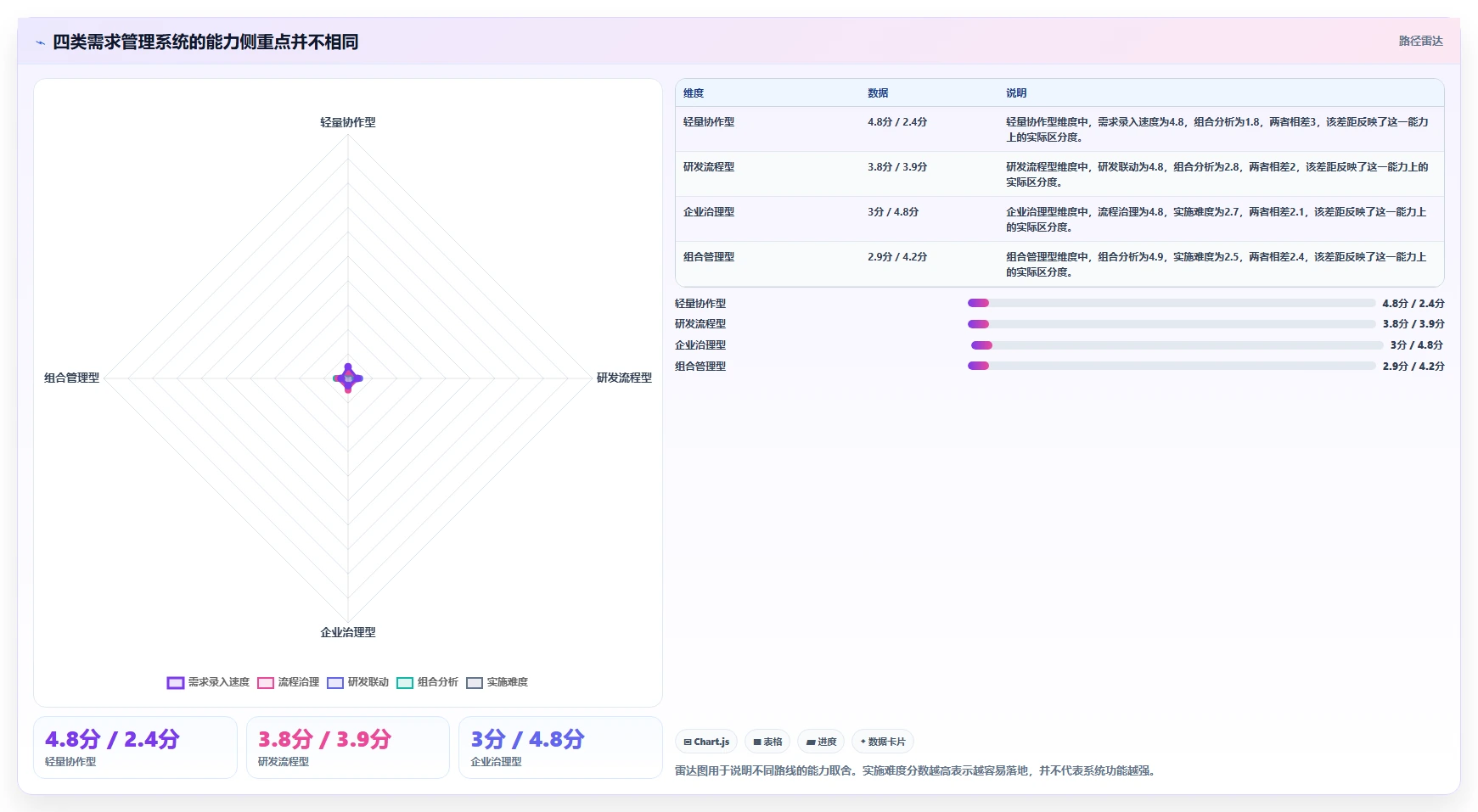Click table value 3分 / 4.8分
1478x812 pixels.
893,212
